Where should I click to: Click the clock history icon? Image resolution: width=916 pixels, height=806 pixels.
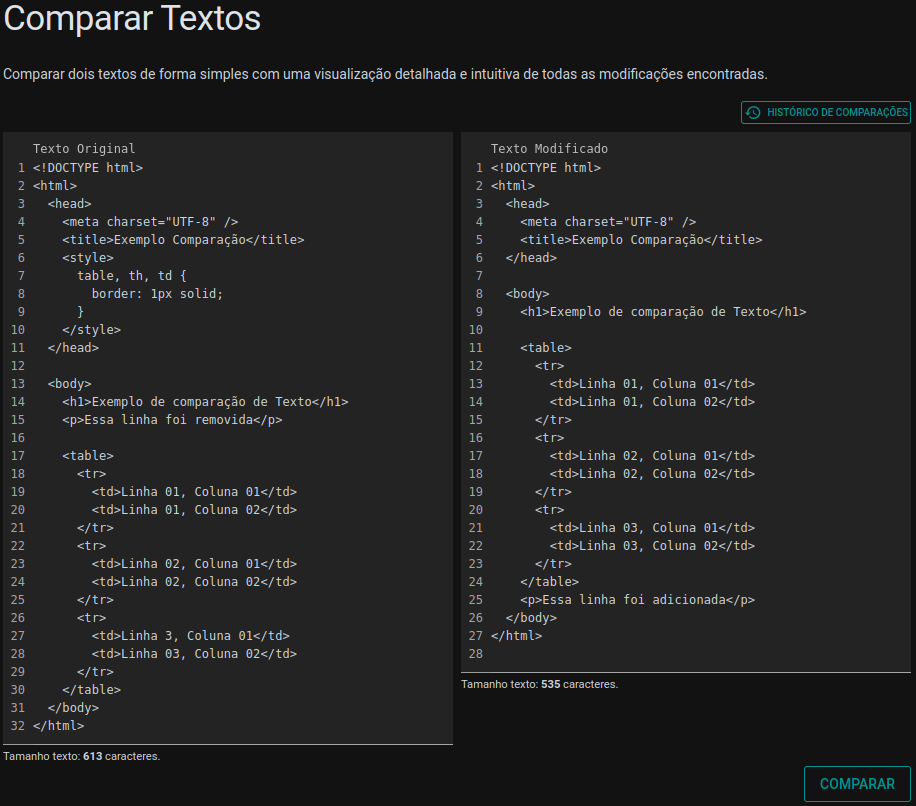point(753,112)
